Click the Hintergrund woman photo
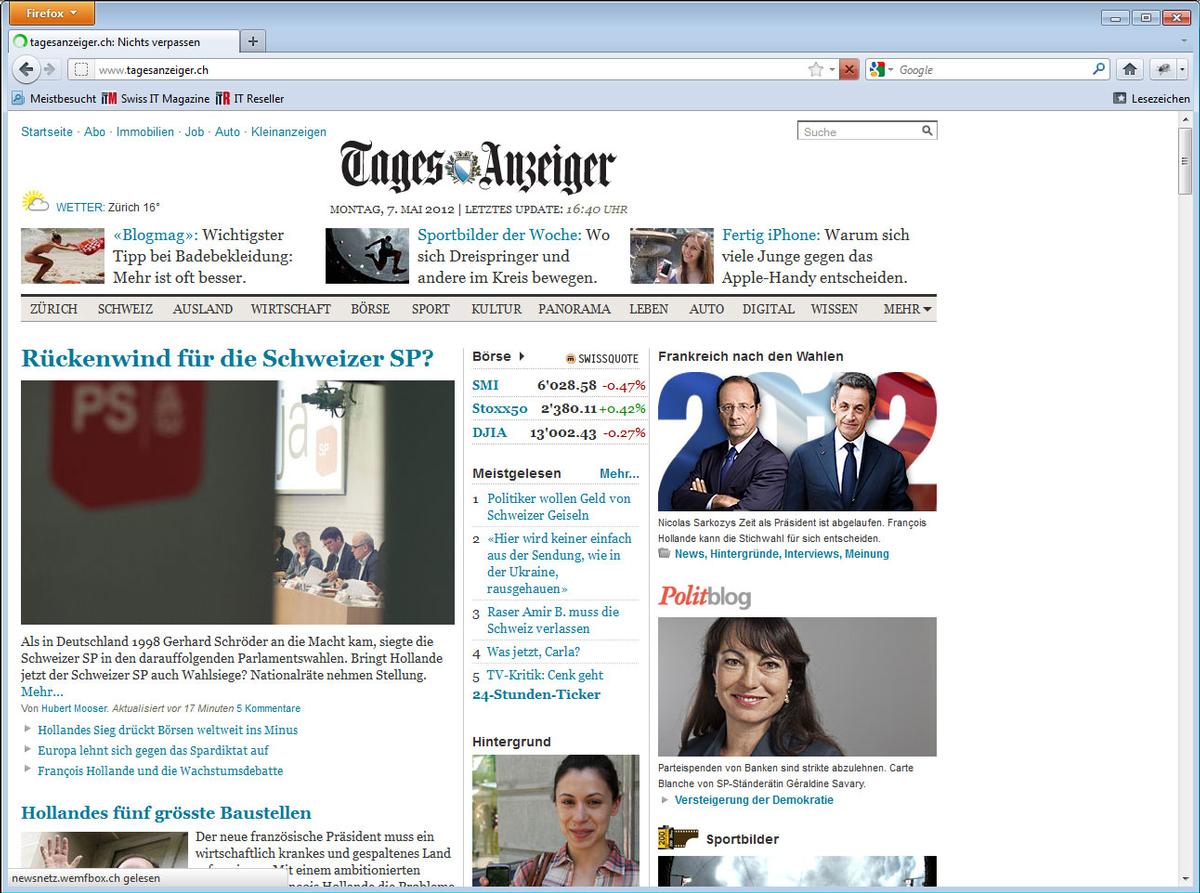1200x893 pixels. click(555, 822)
